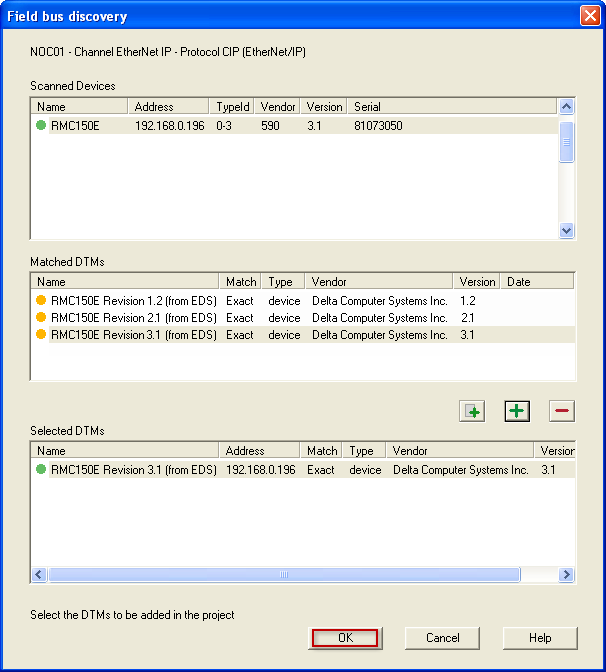
Task: Click orange dot beside RMC150E Revision 2.1
Action: tap(41, 318)
